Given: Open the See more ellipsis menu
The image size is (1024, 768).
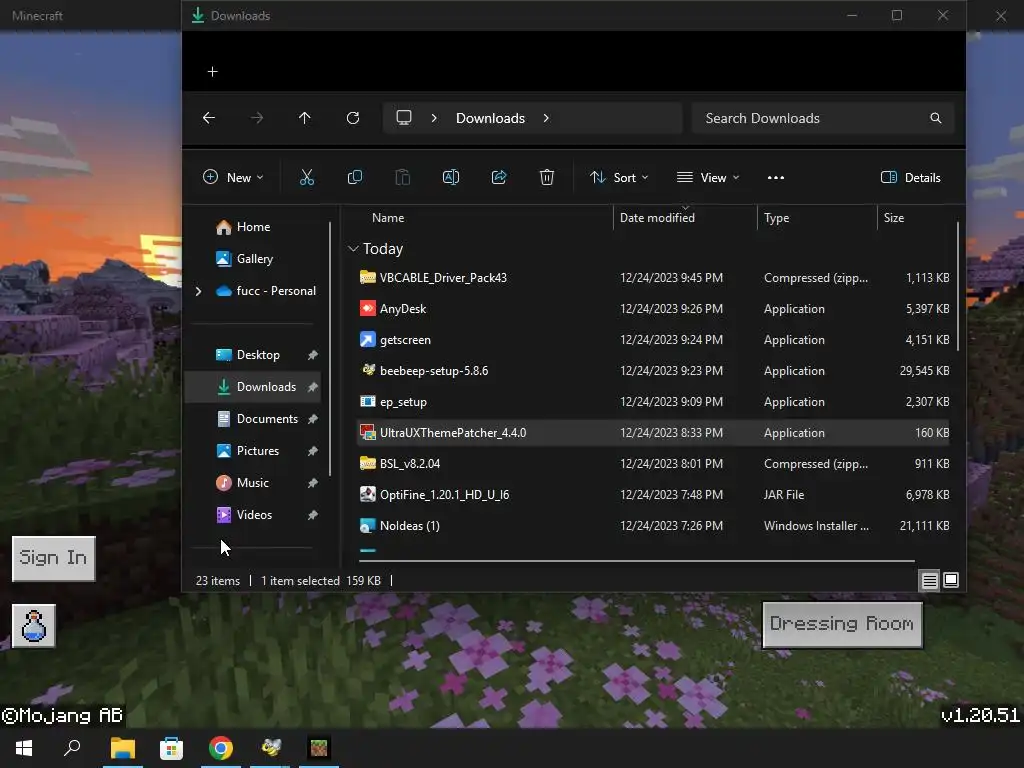Looking at the screenshot, I should click(775, 178).
